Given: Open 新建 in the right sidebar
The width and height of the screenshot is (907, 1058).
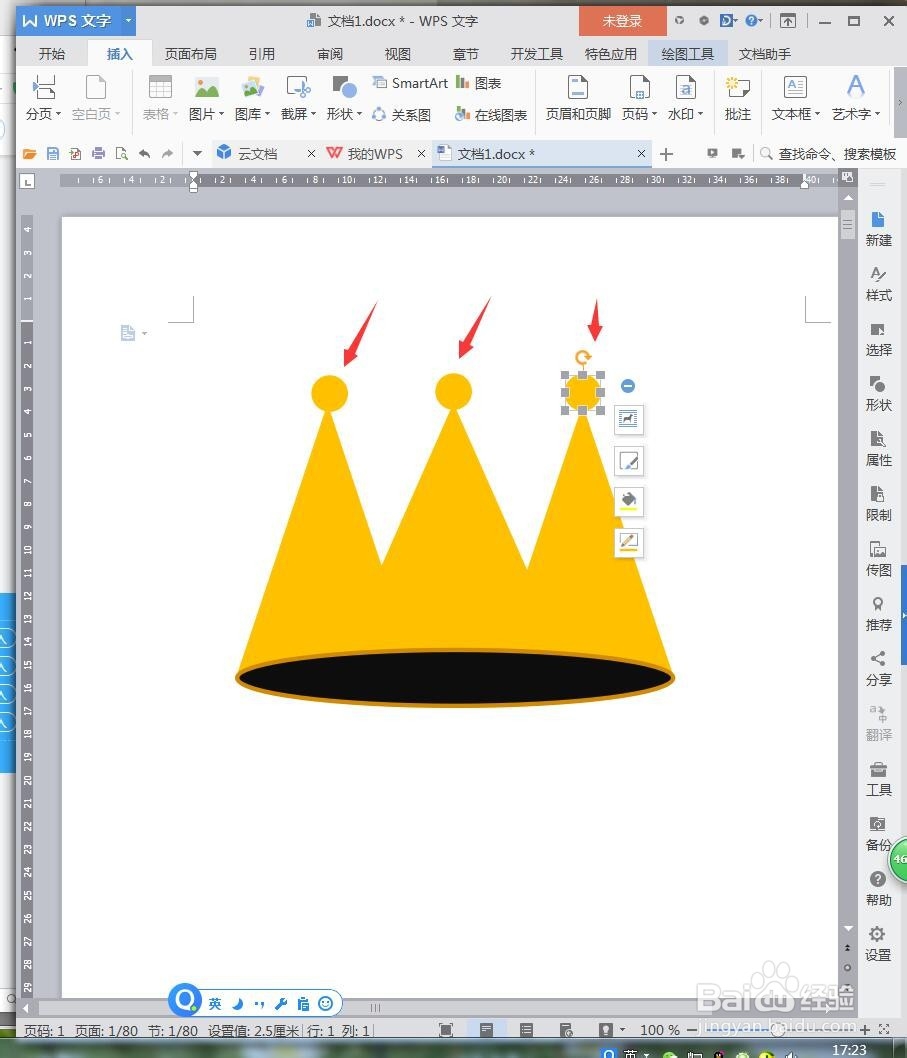Looking at the screenshot, I should tap(878, 229).
